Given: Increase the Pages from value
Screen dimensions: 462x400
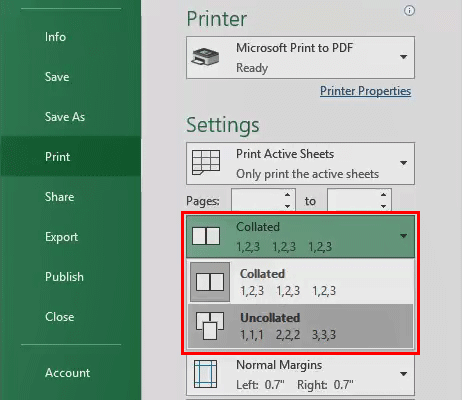Looking at the screenshot, I should tap(287, 195).
